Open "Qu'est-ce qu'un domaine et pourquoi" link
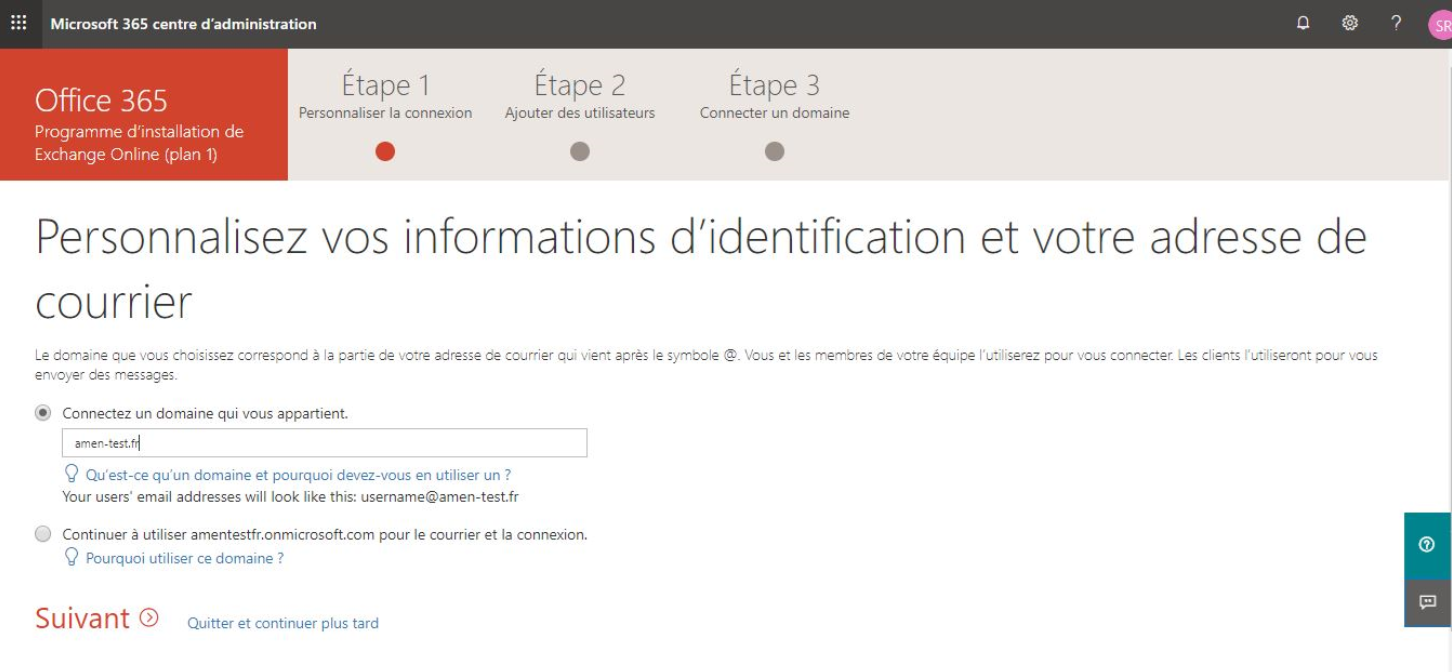Screen dimensions: 1452x672 tap(298, 475)
